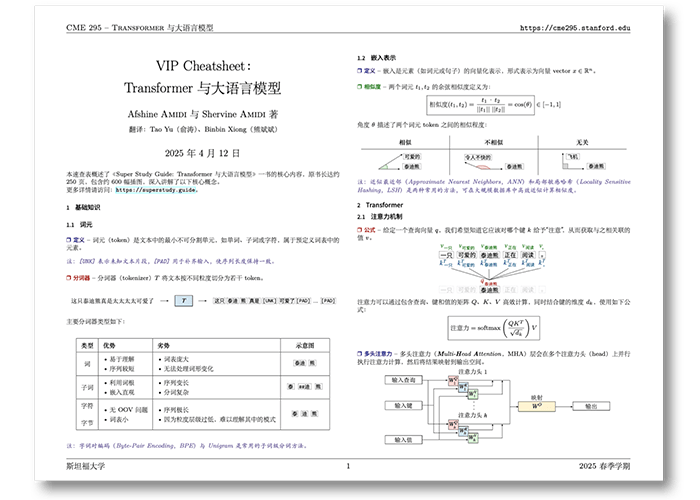Click the cosine similarity formula box
Screen dimensions: 700x500
pos(480,105)
